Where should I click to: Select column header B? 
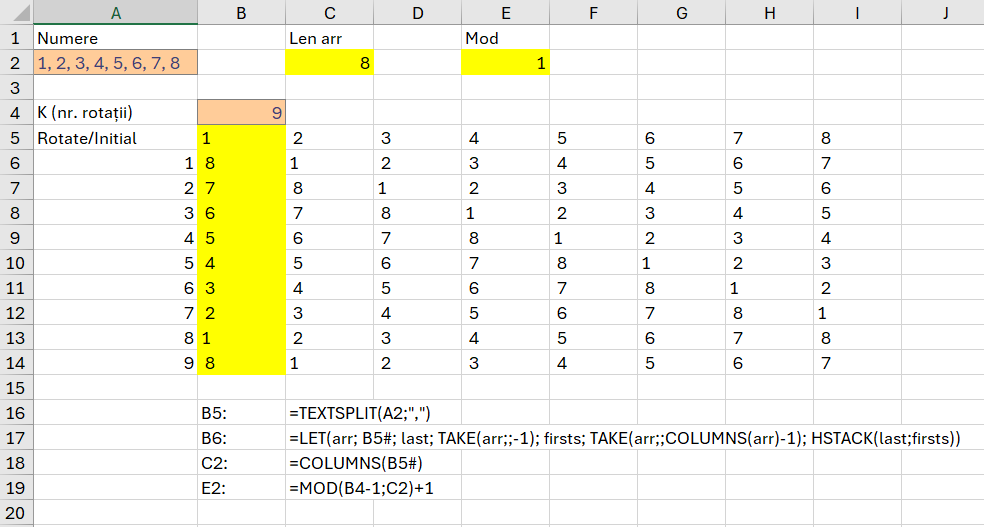241,12
